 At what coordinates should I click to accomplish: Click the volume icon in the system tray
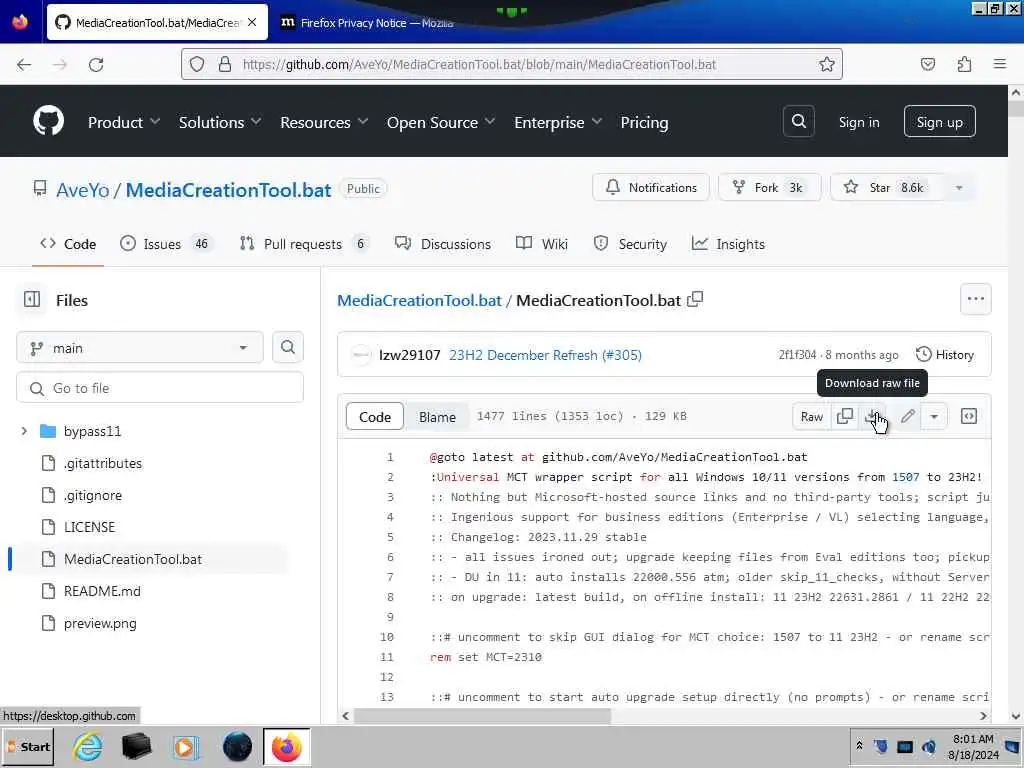(x=929, y=746)
